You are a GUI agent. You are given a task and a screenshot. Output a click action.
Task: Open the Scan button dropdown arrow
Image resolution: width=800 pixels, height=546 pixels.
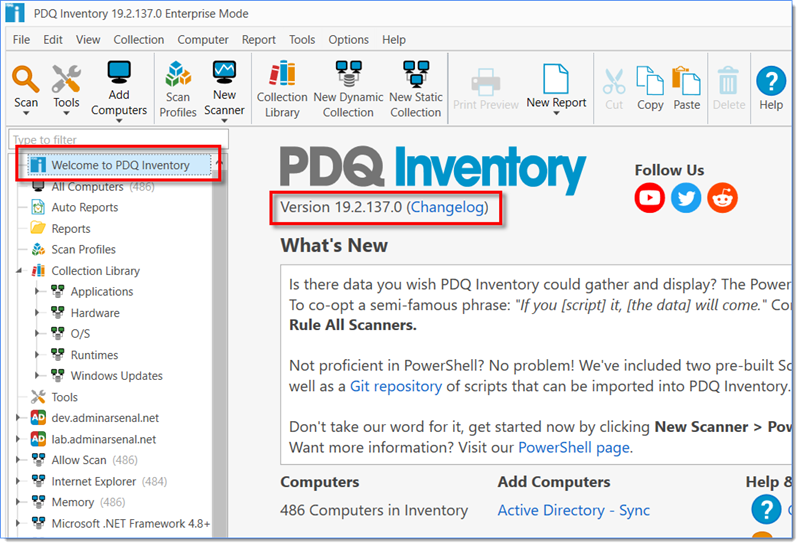click(x=26, y=113)
